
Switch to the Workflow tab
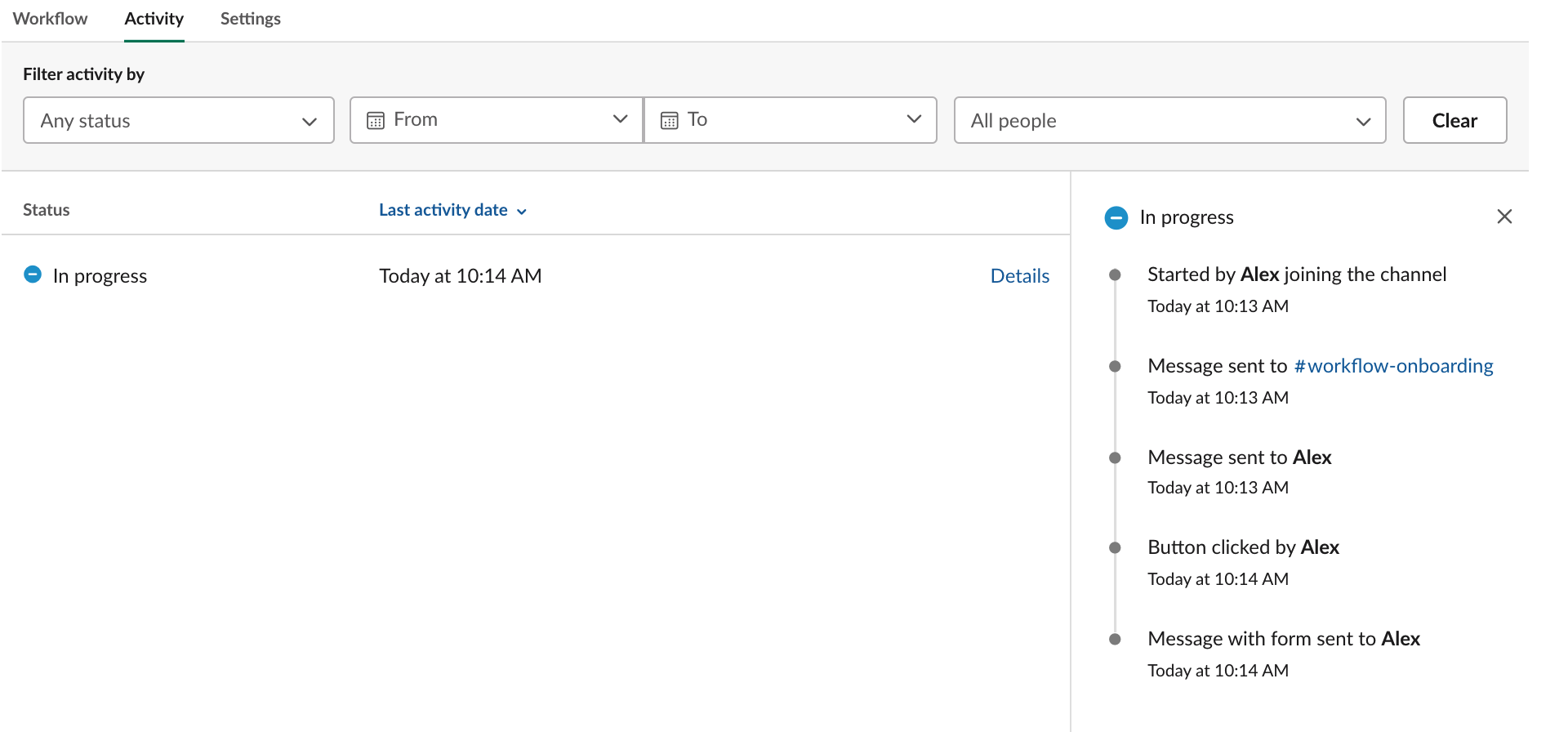click(50, 19)
